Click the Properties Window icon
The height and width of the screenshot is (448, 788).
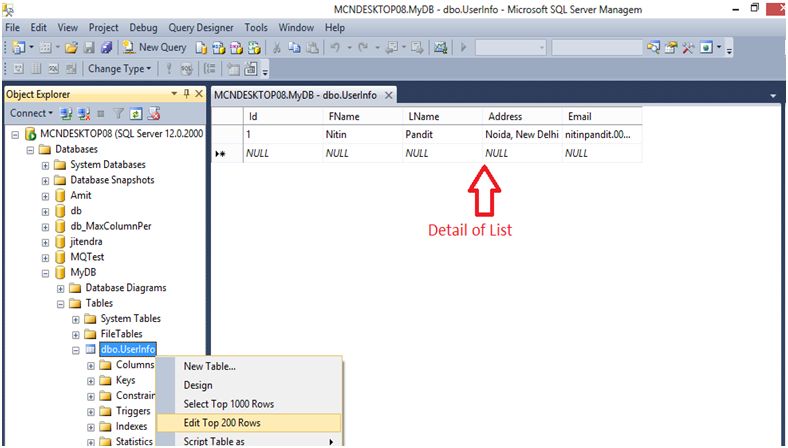tap(671, 48)
